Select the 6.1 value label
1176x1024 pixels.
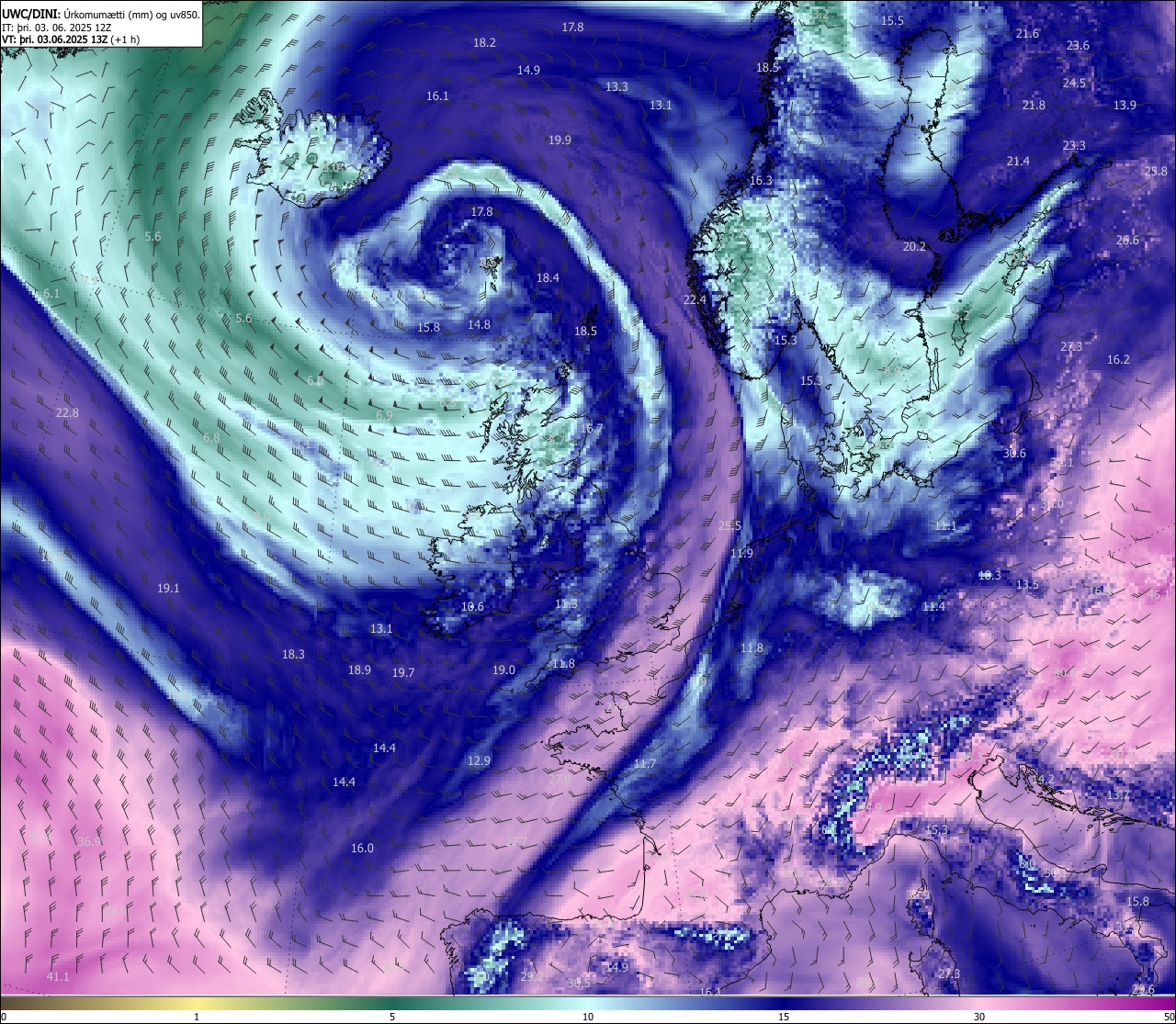[x=51, y=294]
